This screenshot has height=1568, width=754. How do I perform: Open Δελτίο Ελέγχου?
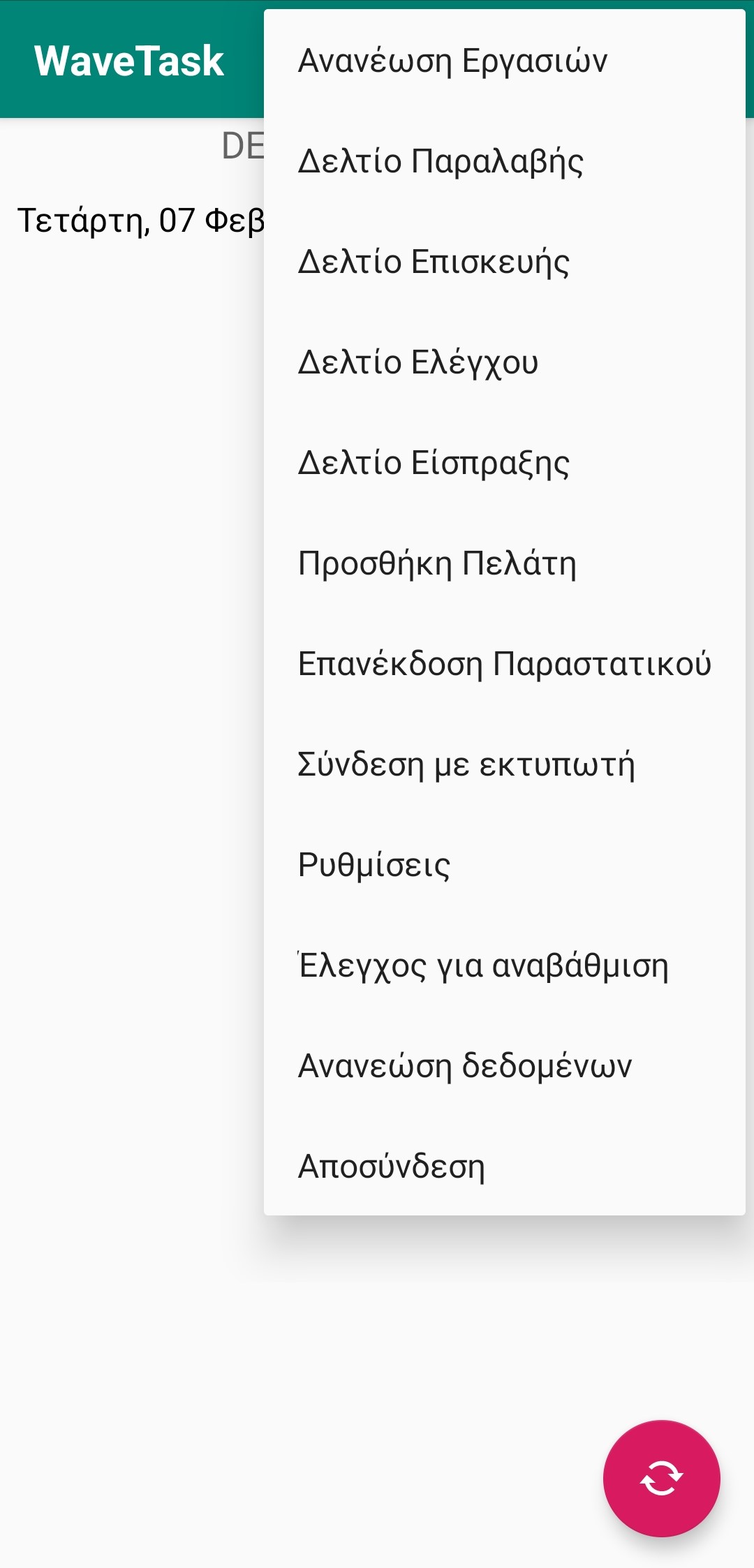[x=418, y=362]
